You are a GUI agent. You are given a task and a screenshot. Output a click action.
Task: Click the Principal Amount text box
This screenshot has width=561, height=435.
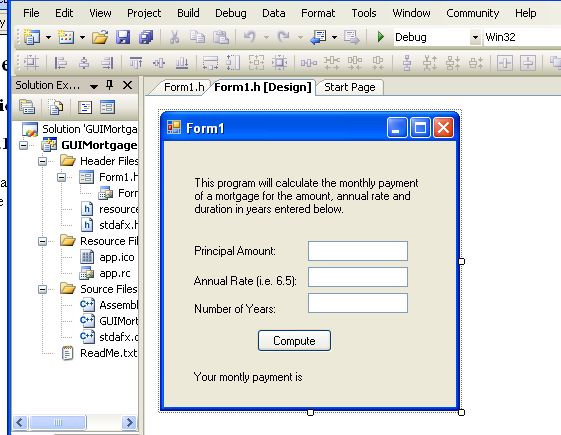(x=358, y=251)
